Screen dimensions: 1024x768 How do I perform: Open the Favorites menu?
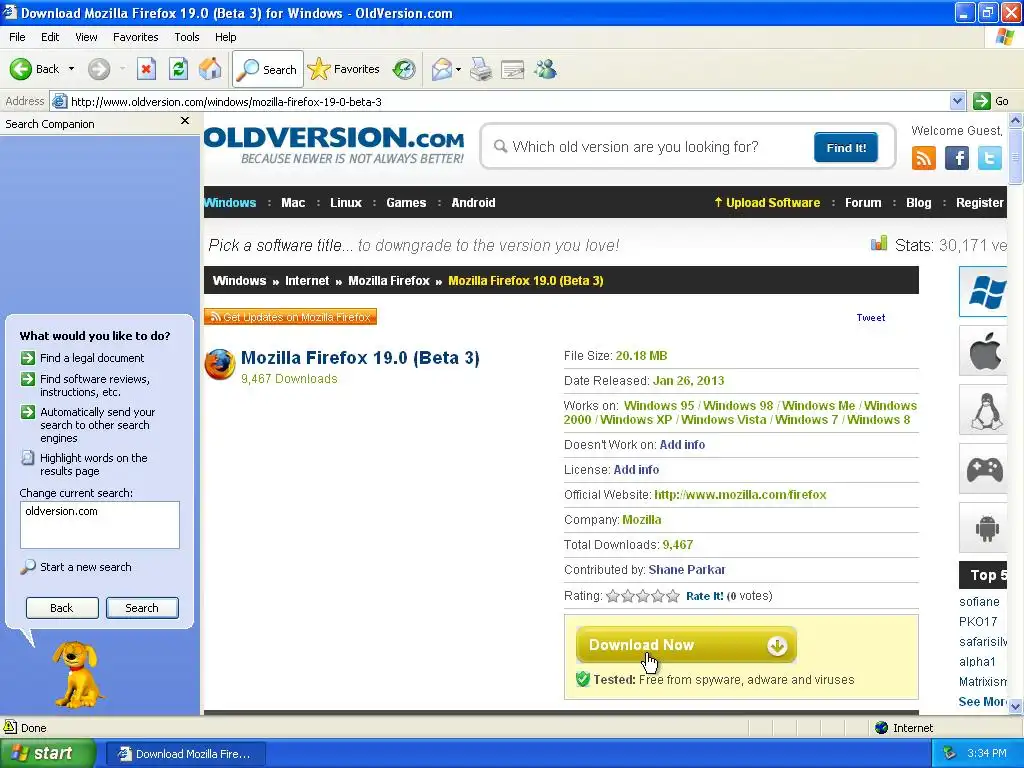[x=135, y=37]
